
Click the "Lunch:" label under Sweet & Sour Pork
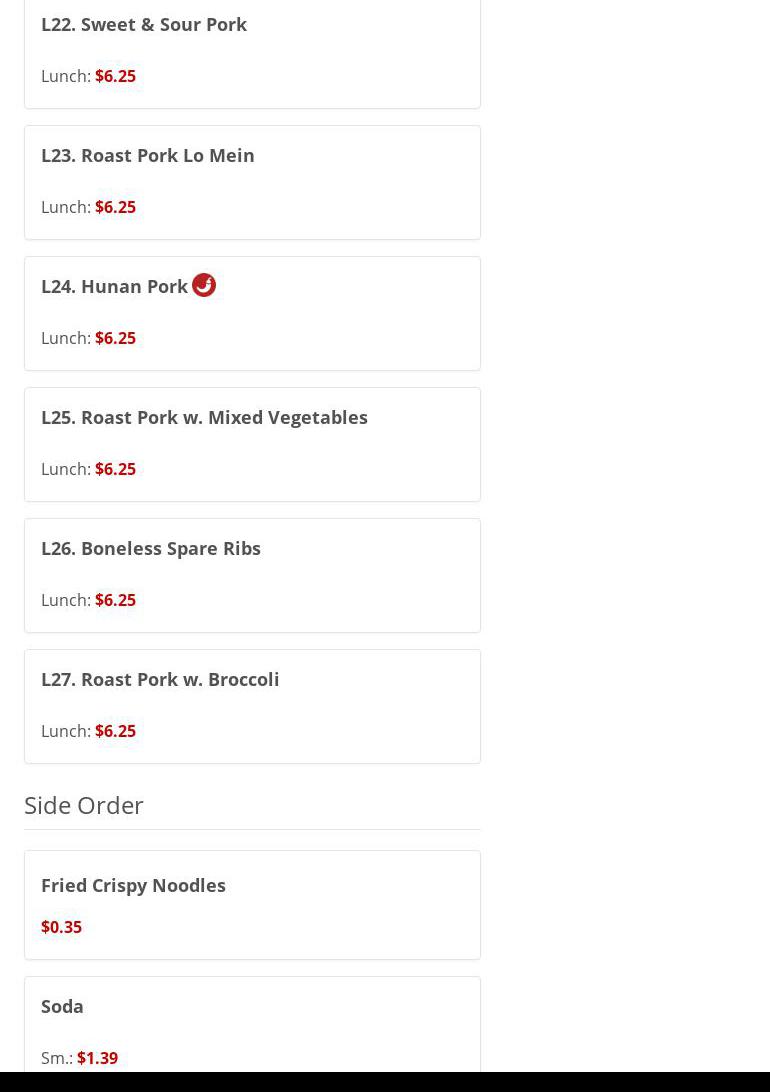[65, 76]
